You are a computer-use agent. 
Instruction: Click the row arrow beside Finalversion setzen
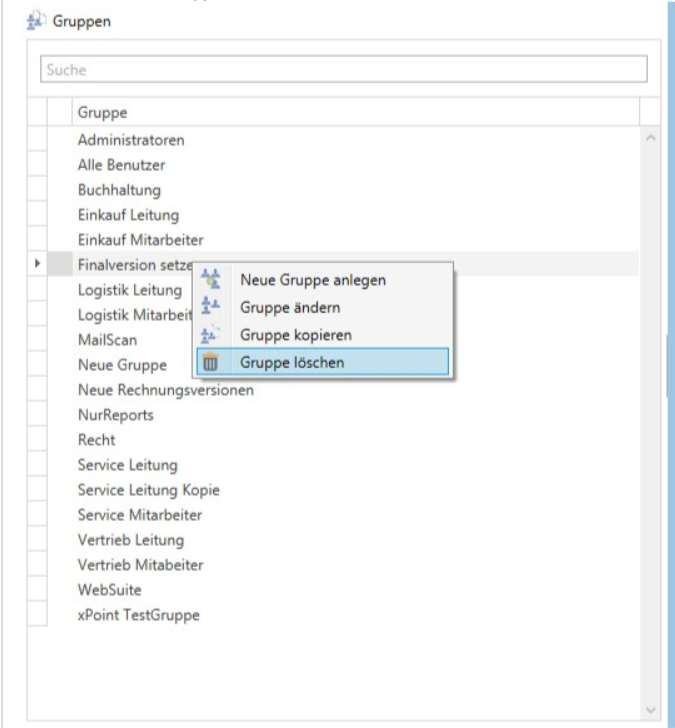(37, 264)
